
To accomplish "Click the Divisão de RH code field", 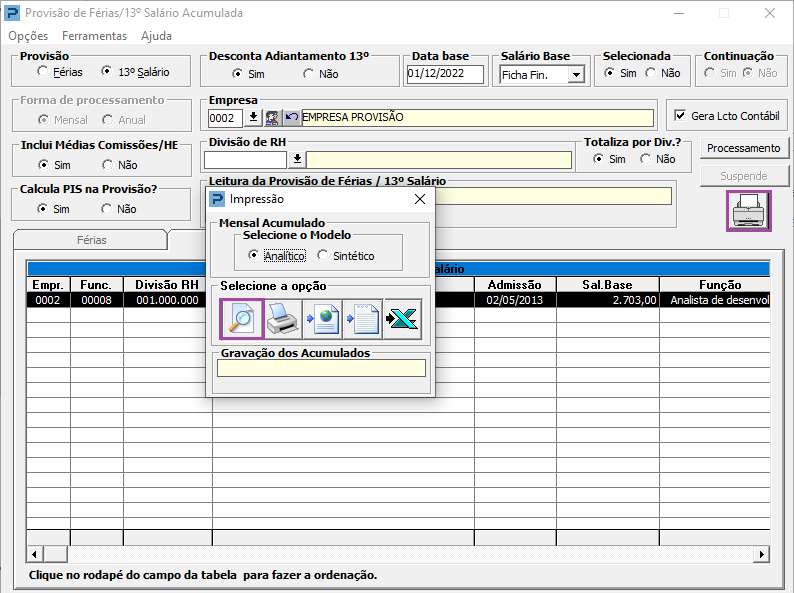I will [245, 160].
